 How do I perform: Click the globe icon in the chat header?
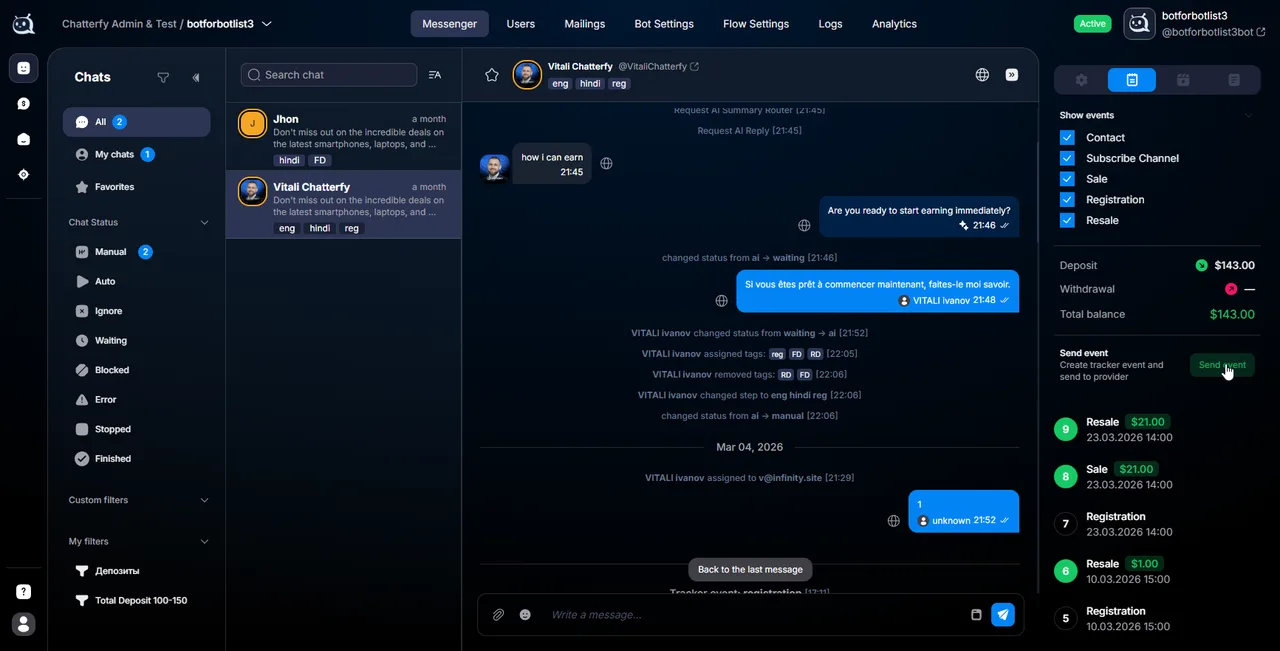tap(982, 75)
